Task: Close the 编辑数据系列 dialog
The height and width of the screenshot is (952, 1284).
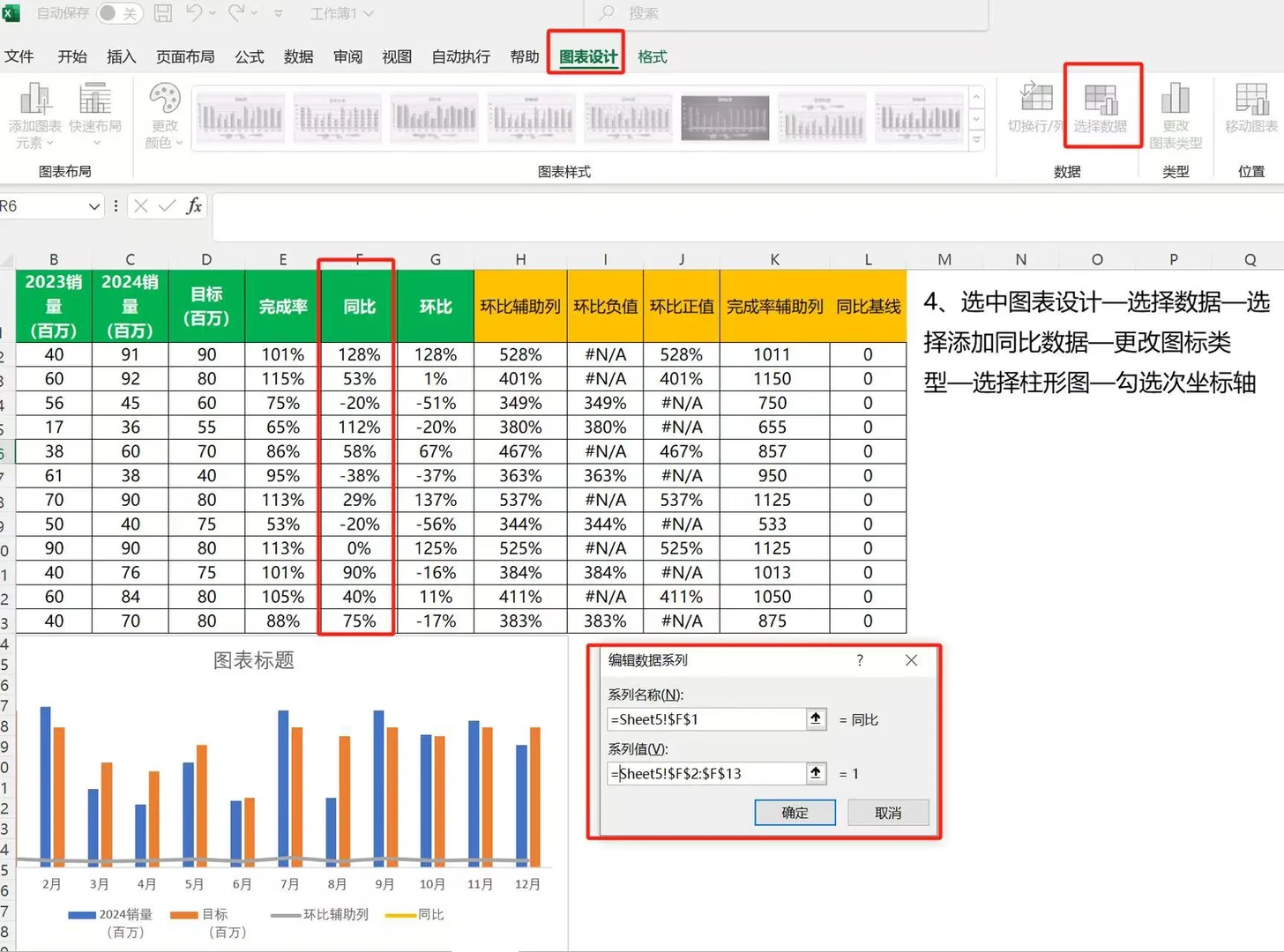Action: pos(911,660)
